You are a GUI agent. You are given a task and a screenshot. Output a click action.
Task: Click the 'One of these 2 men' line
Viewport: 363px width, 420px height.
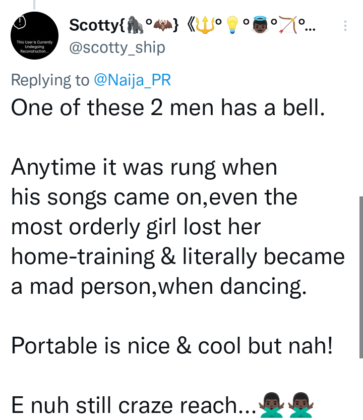(x=168, y=108)
